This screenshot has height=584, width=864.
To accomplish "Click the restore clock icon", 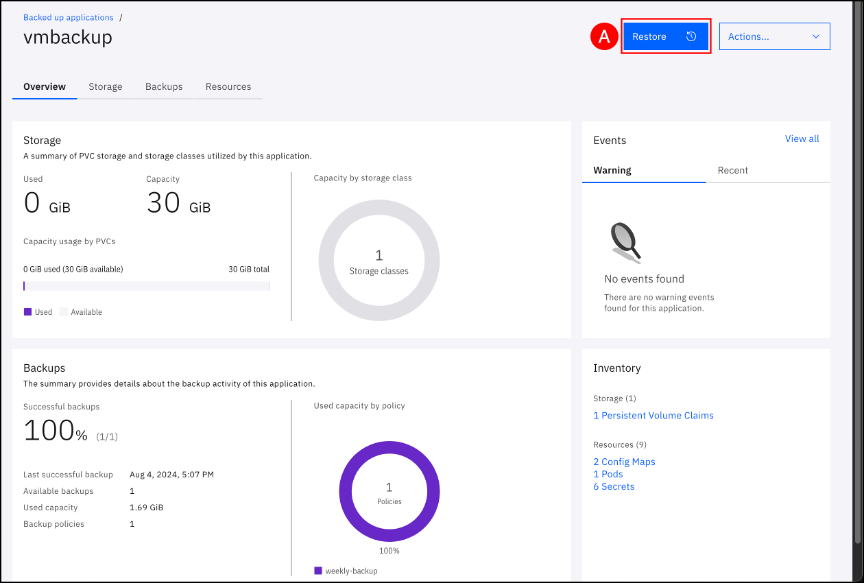I will pyautogui.click(x=691, y=37).
